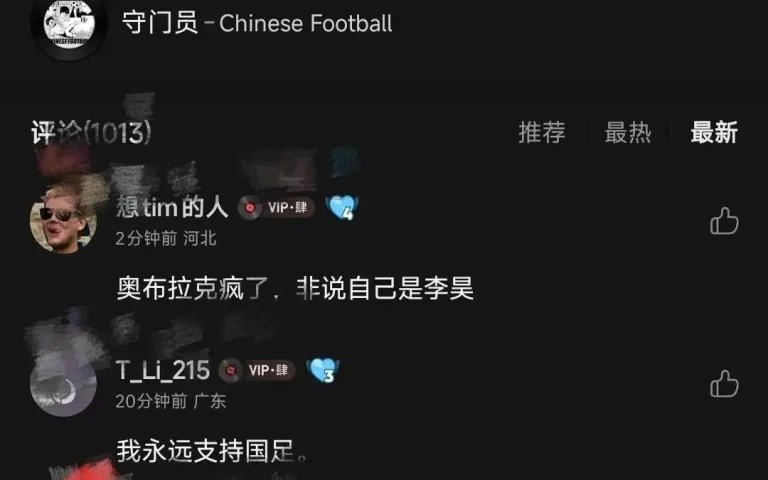The width and height of the screenshot is (768, 480).
Task: Tap the comment 奥布拉克疯了，非说自己是李昊
Action: pyautogui.click(x=295, y=288)
